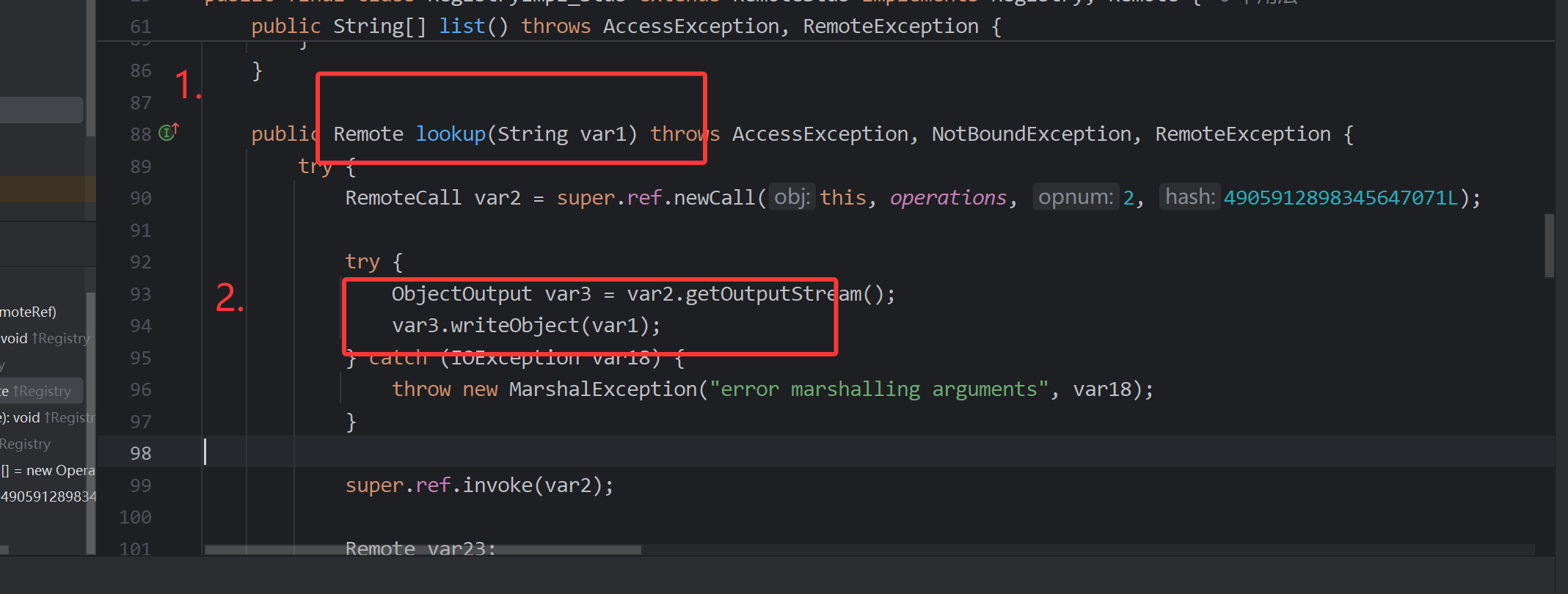Click the 'MarshalException' class name

coord(602,389)
